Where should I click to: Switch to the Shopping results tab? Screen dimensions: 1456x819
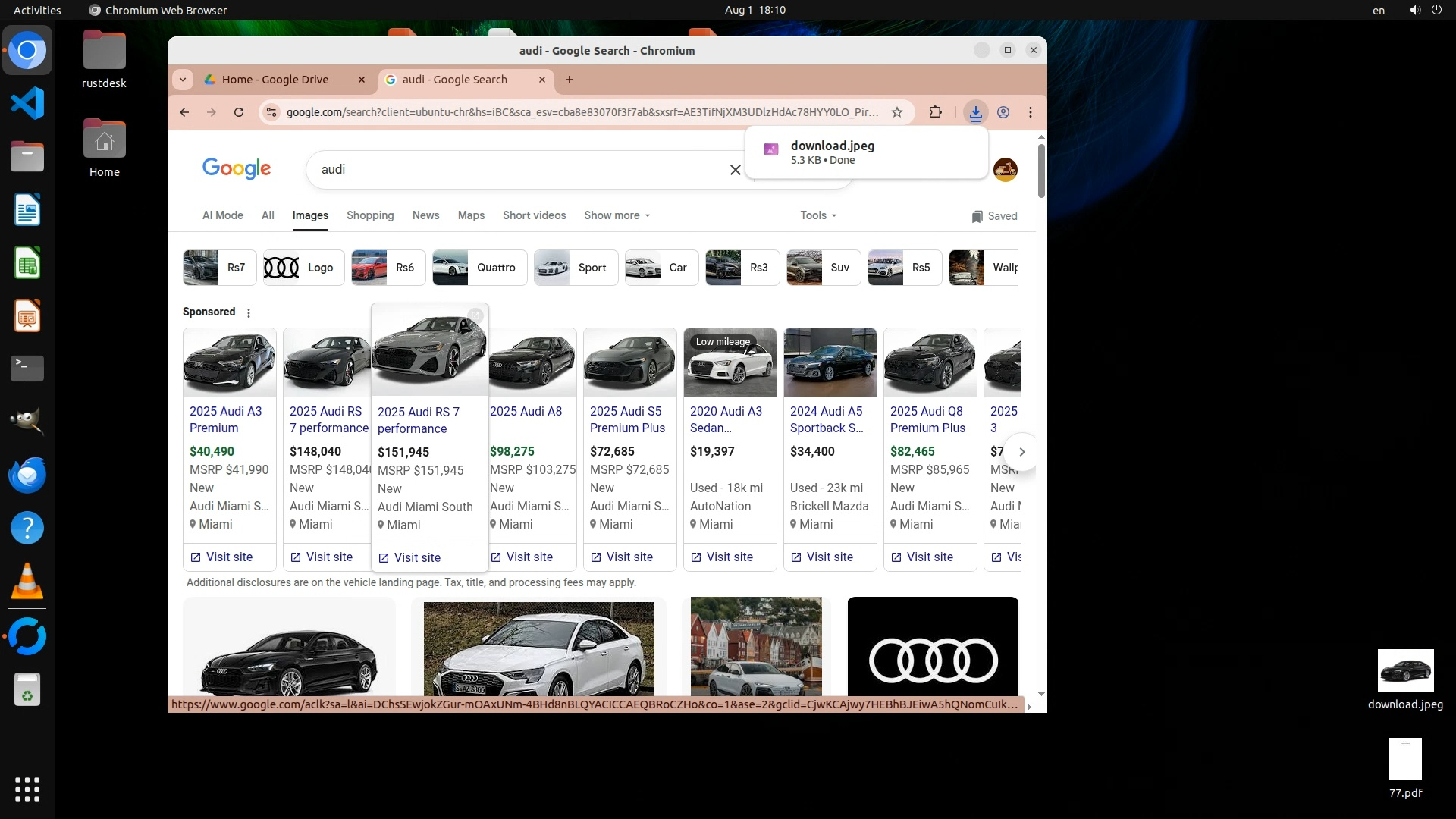(370, 215)
